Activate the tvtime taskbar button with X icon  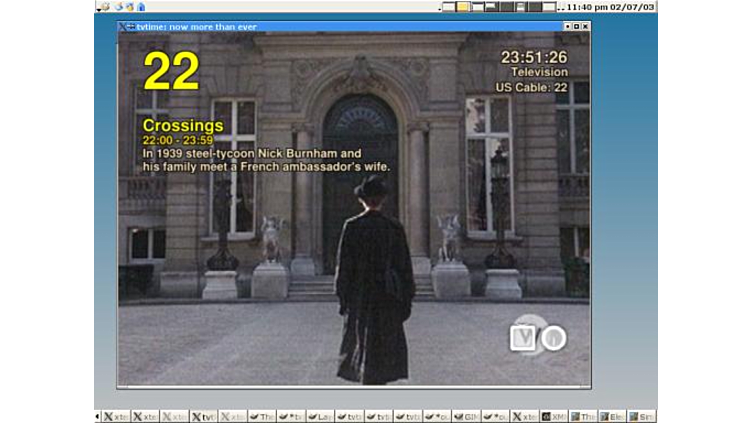coord(204,416)
